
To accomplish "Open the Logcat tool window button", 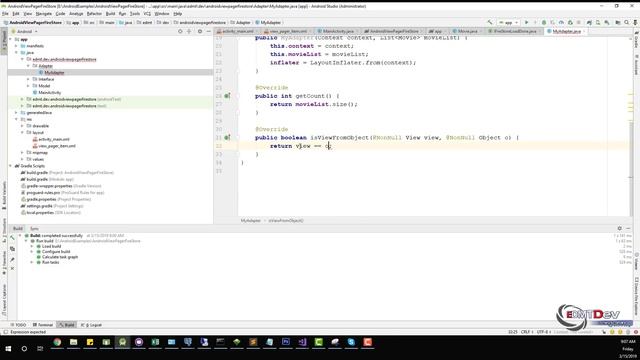I will pyautogui.click(x=91, y=325).
